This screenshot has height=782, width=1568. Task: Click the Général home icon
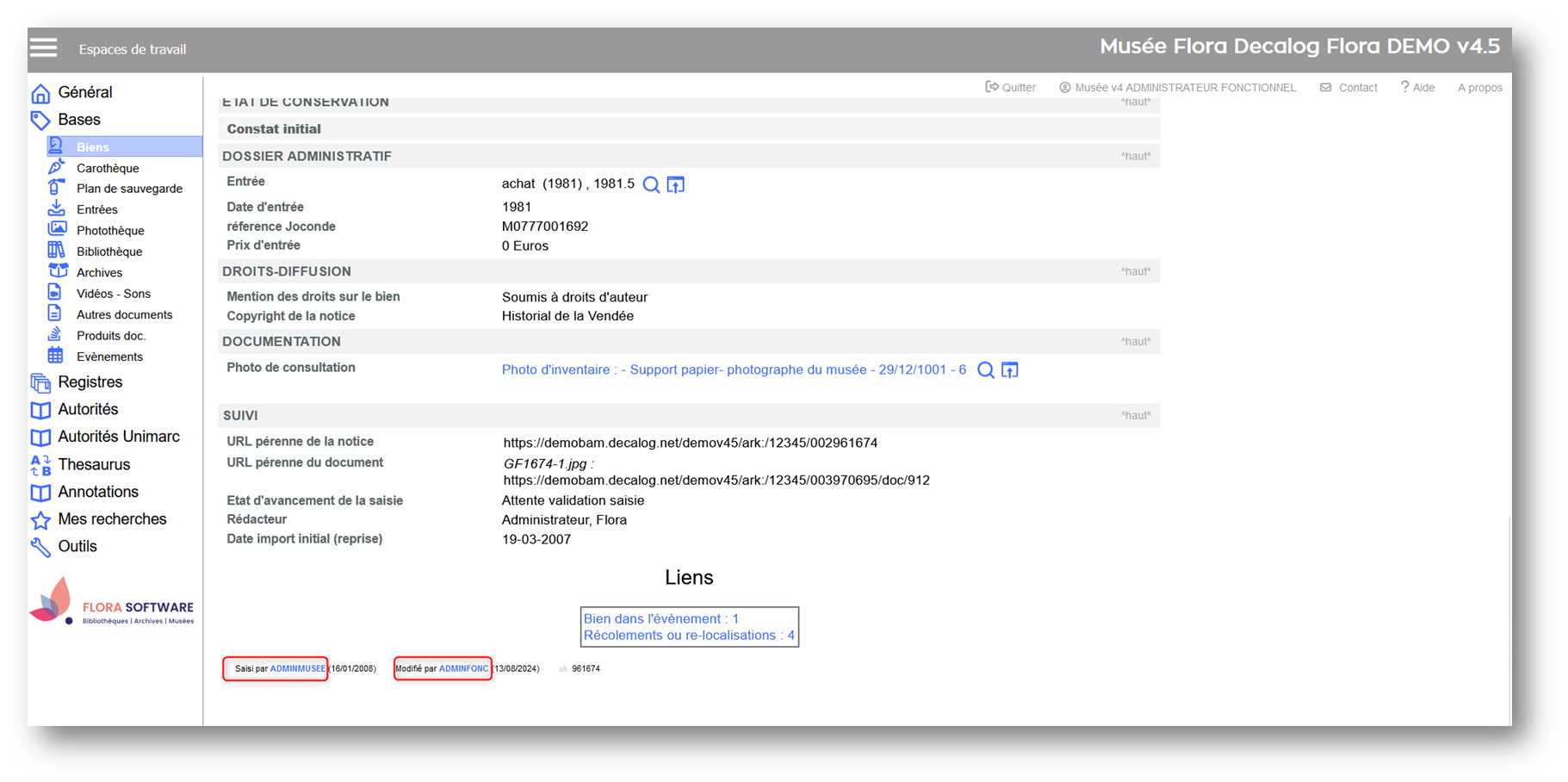40,93
